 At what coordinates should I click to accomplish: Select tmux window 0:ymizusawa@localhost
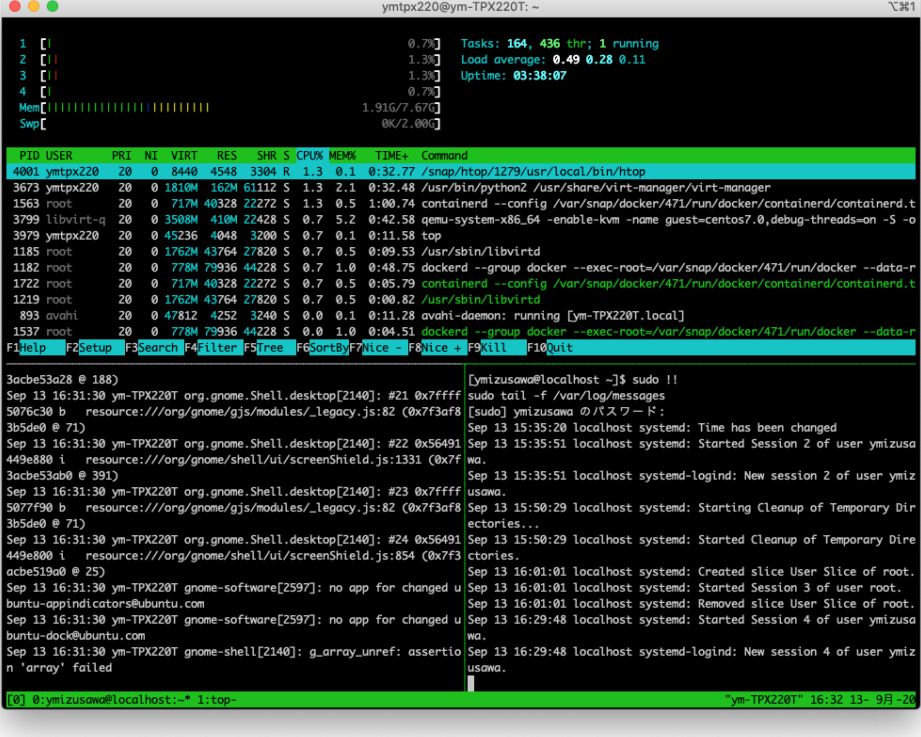pyautogui.click(x=110, y=699)
